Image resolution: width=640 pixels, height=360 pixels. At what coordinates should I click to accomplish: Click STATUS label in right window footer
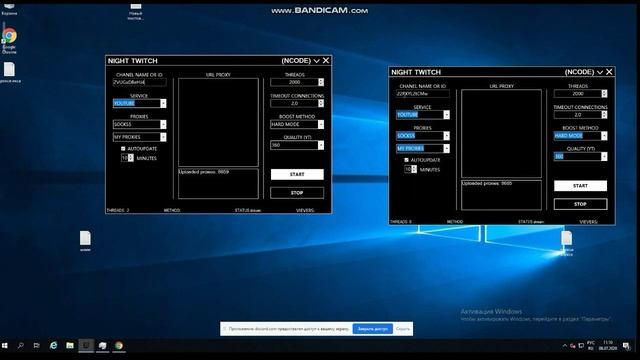[x=531, y=222]
